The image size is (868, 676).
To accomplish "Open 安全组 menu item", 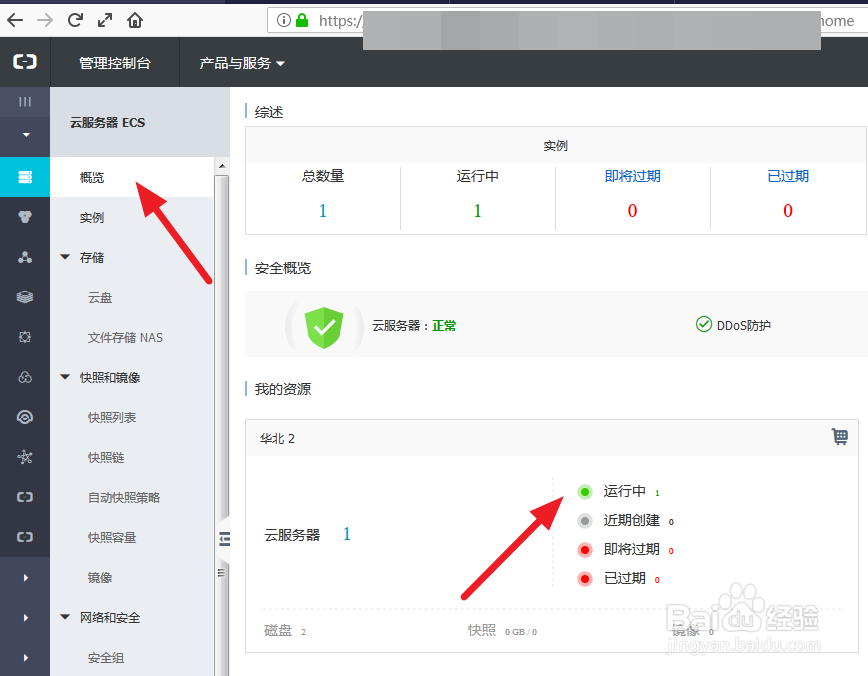I will click(106, 658).
